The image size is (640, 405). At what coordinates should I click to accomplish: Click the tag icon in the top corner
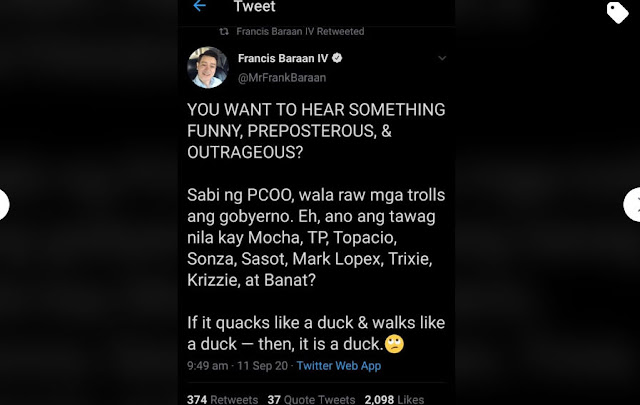[x=617, y=12]
